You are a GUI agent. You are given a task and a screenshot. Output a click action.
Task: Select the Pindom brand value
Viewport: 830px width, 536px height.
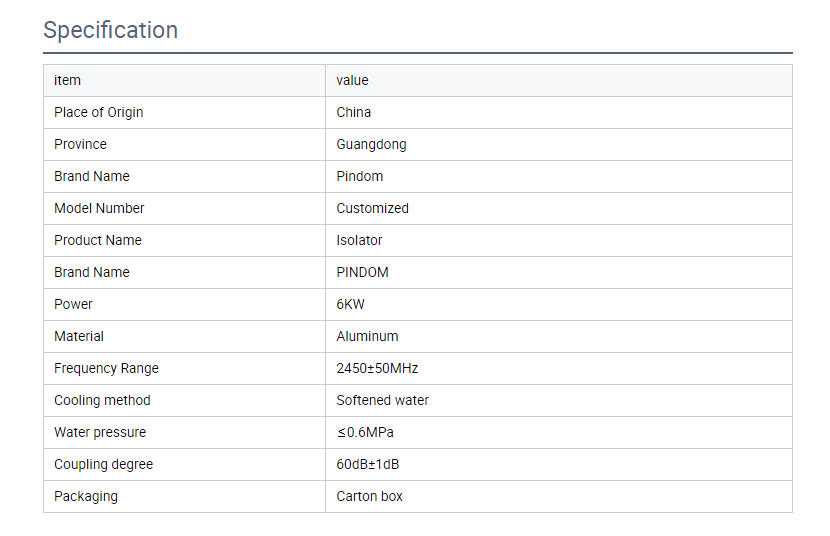tap(359, 176)
